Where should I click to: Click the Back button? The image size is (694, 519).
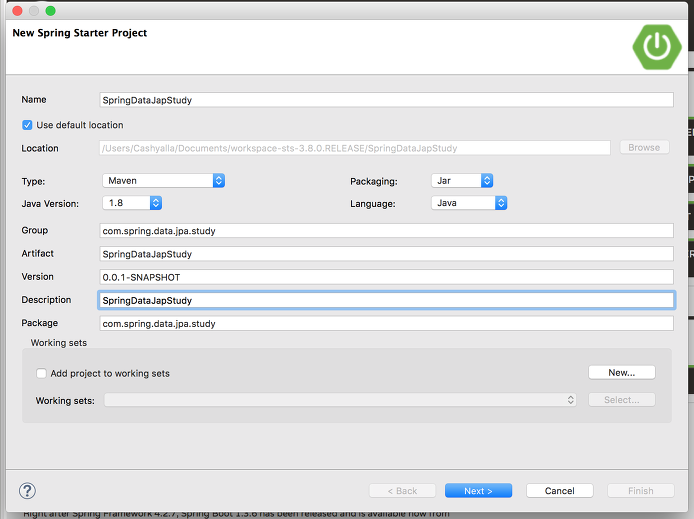tap(402, 491)
